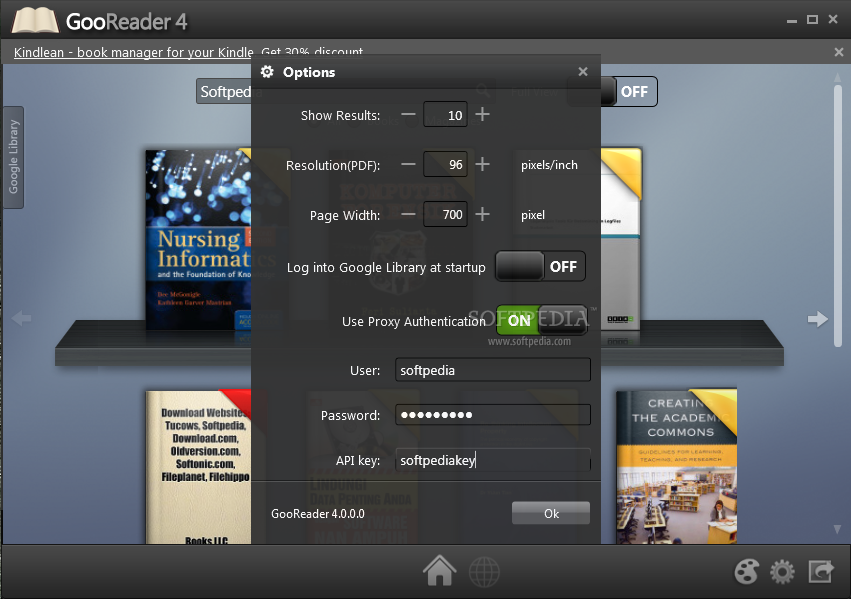Open the color palette theme icon

coord(746,572)
